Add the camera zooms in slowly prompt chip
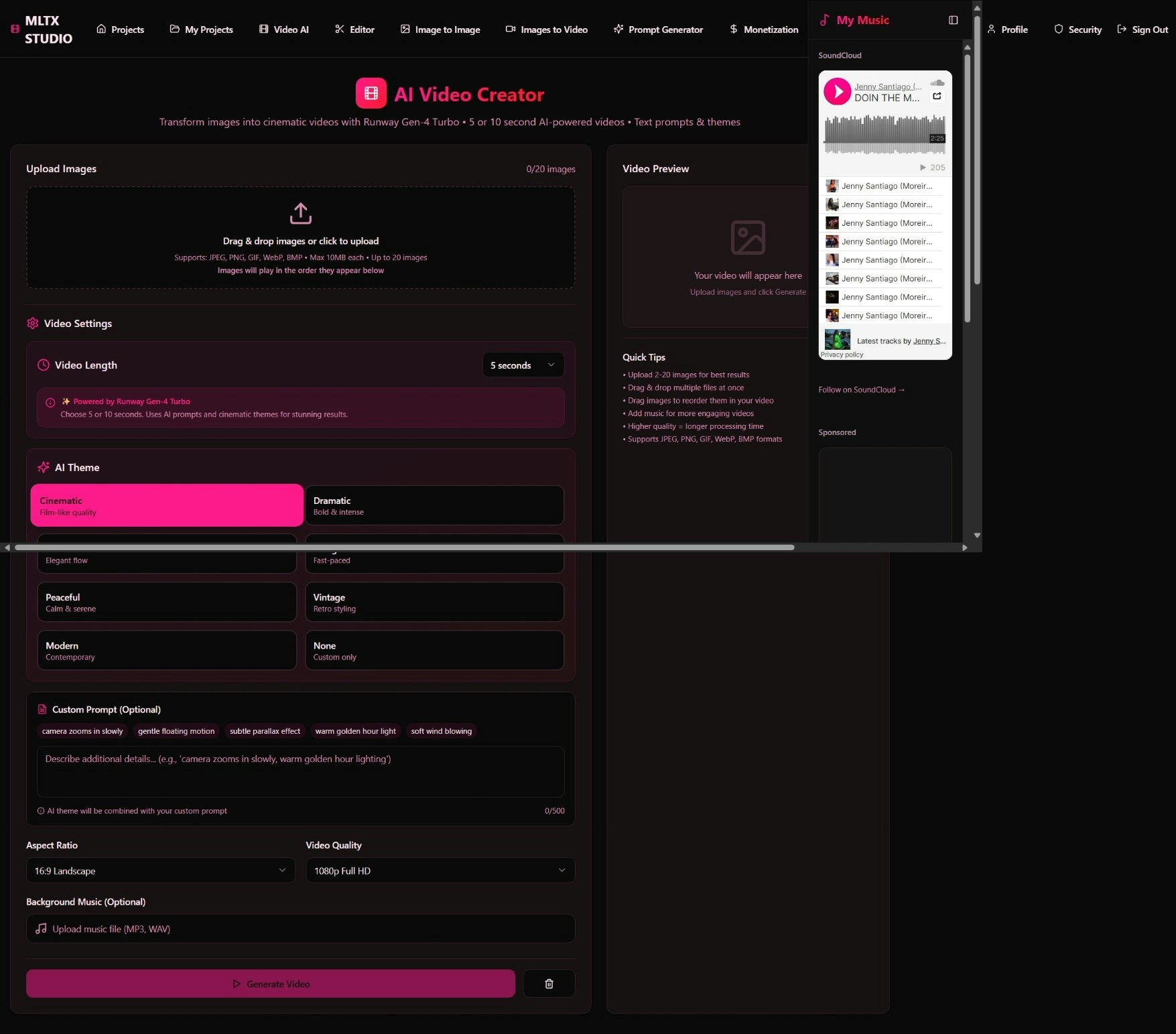This screenshot has width=1176, height=1034. 82,731
